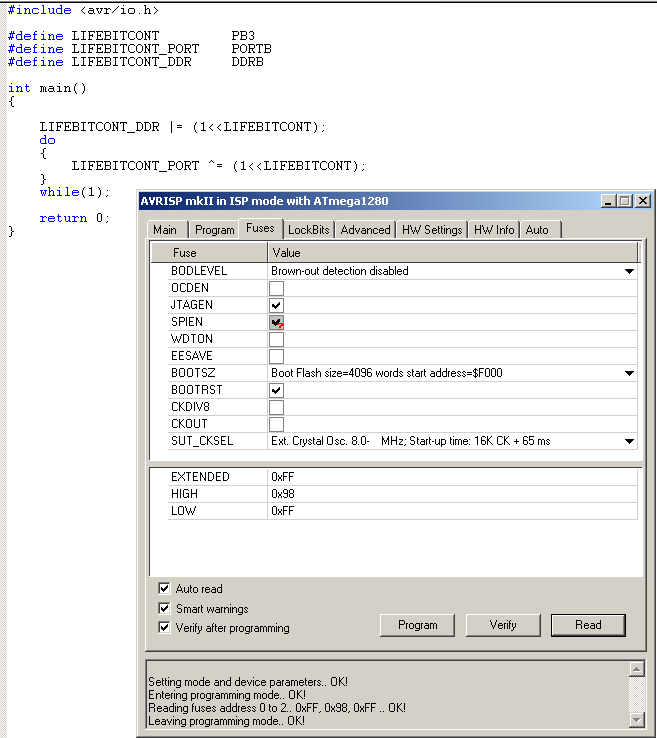
Task: Click the Program button
Action: click(417, 625)
